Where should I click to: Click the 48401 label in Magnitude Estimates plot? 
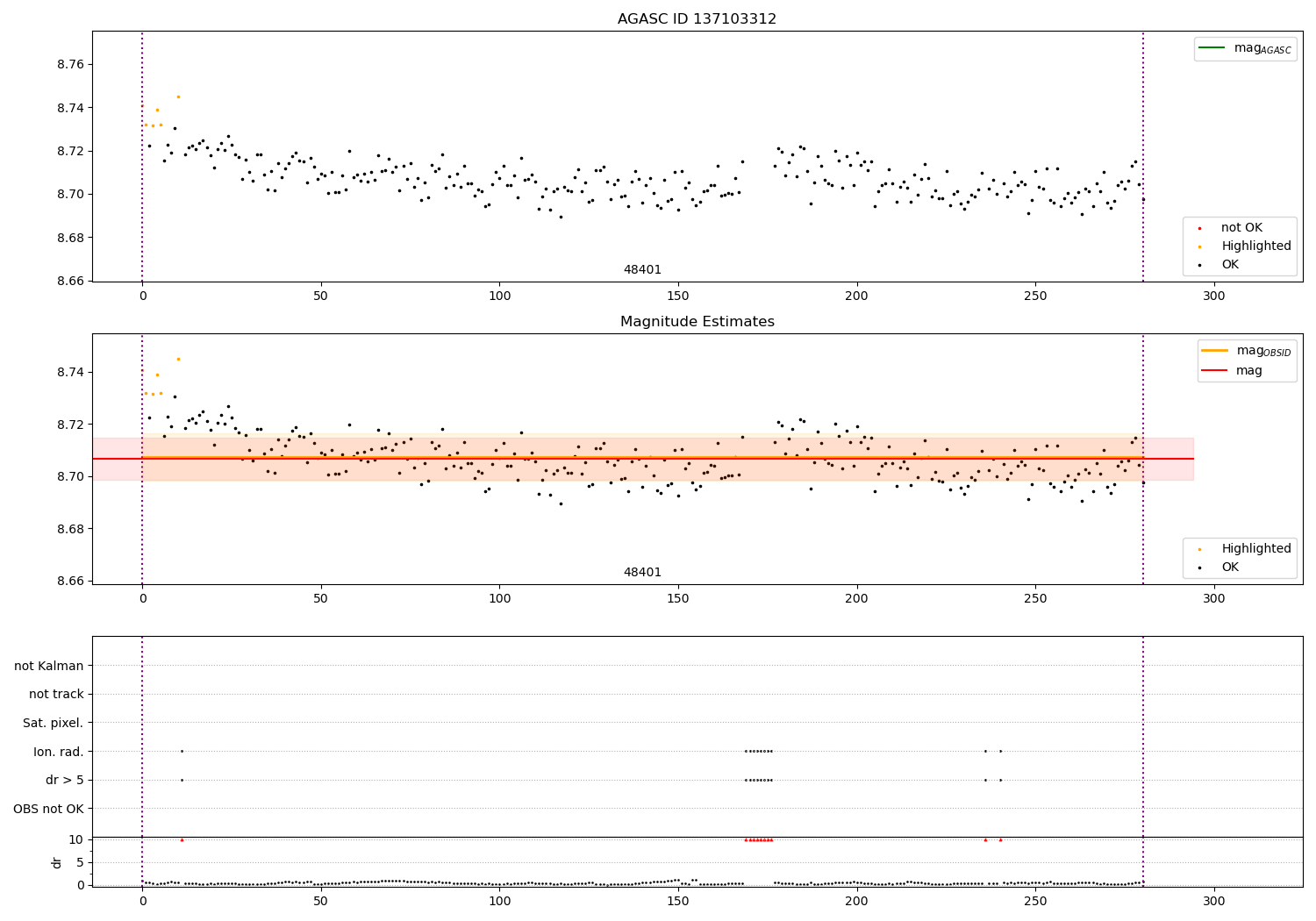pos(642,573)
